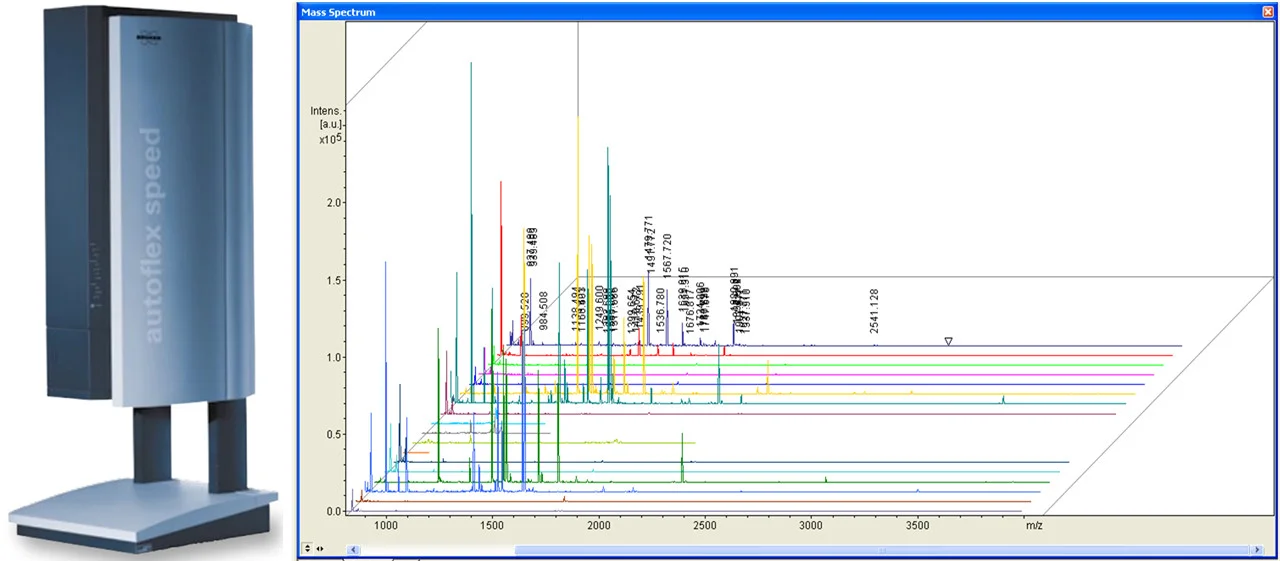
Task: Click the m/z axis label
Action: 1033,524
